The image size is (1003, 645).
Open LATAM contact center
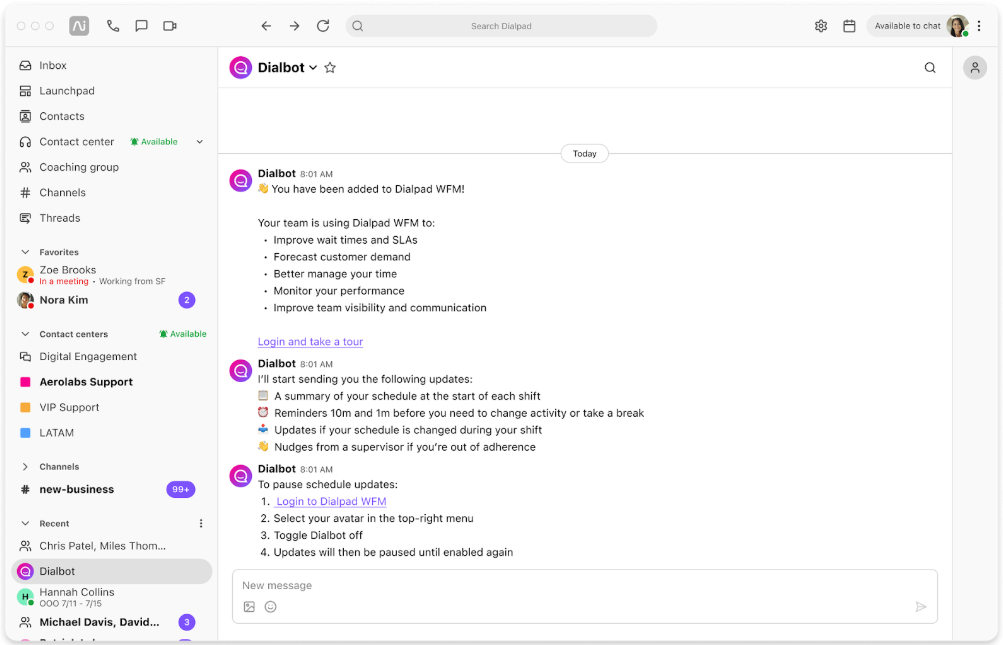[x=112, y=433]
